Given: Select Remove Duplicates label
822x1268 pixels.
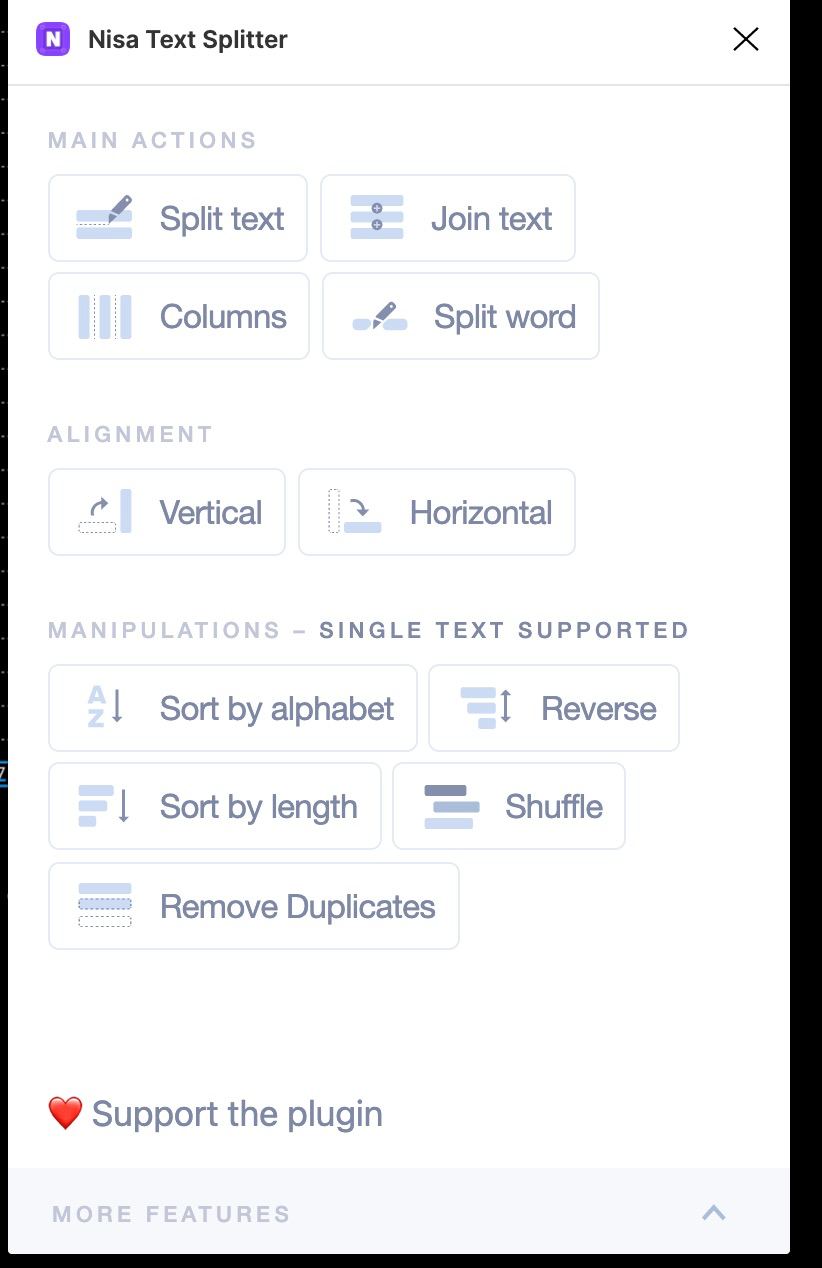Looking at the screenshot, I should click(298, 907).
